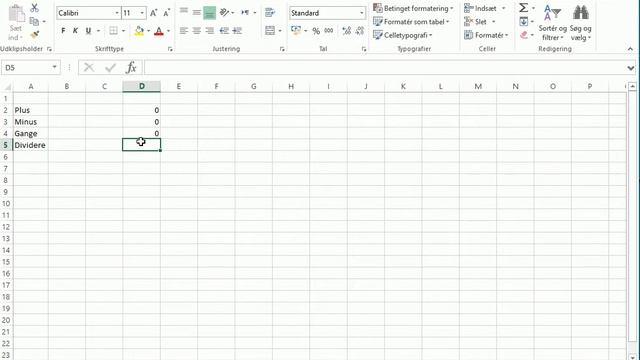Apply percent style format

316,31
